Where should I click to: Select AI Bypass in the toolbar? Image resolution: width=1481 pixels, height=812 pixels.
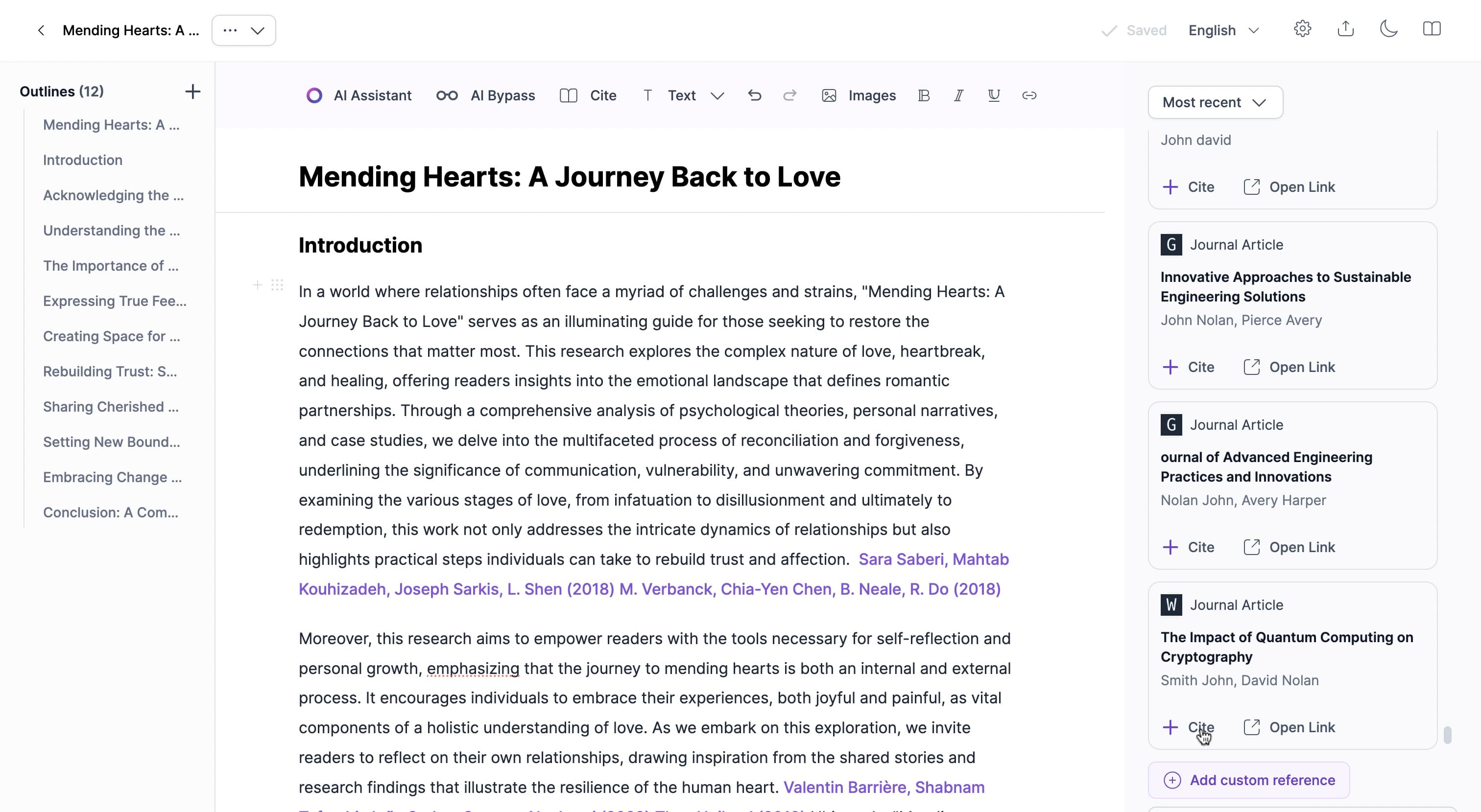pyautogui.click(x=486, y=95)
